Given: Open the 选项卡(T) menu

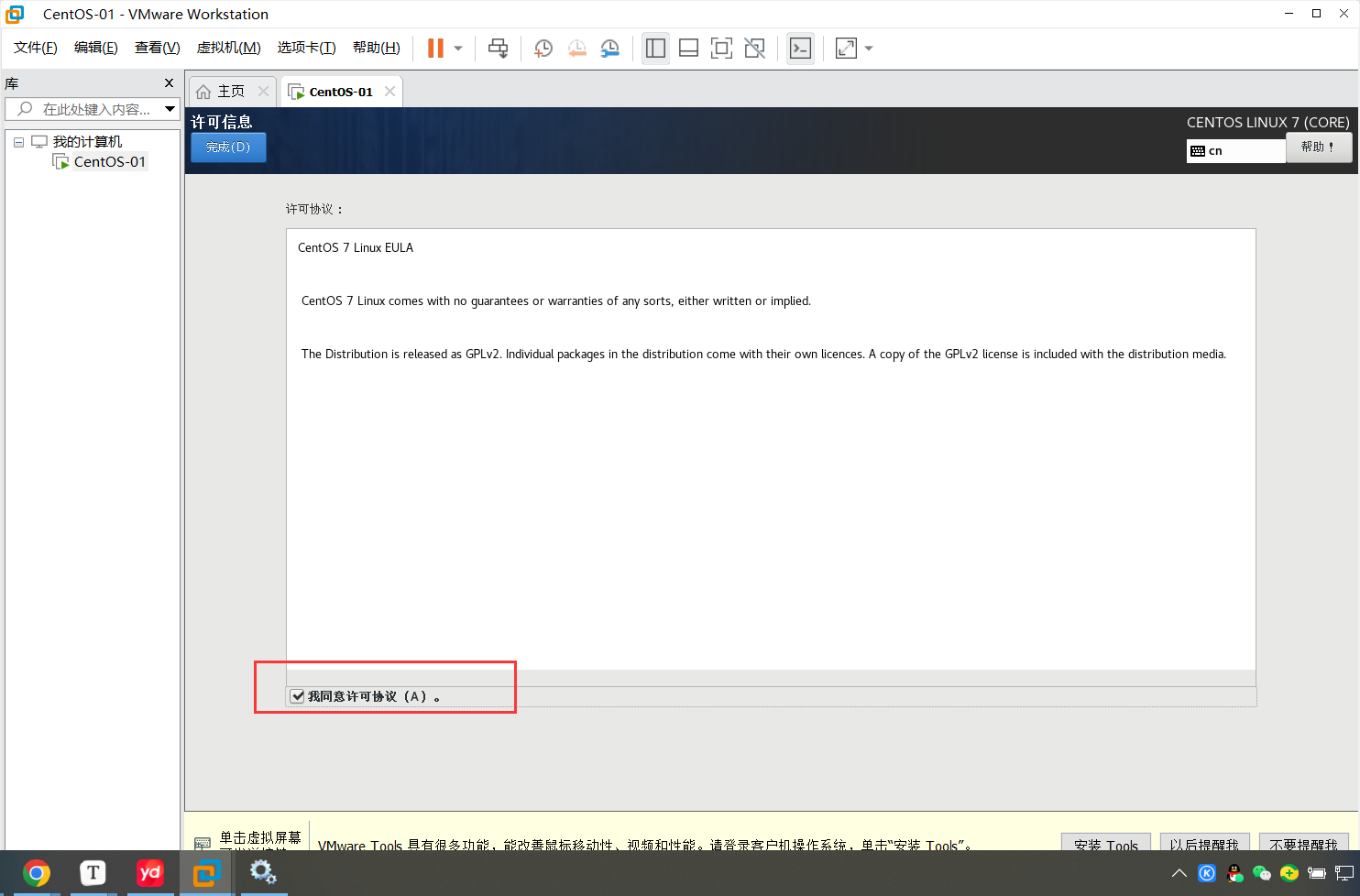Looking at the screenshot, I should (307, 48).
